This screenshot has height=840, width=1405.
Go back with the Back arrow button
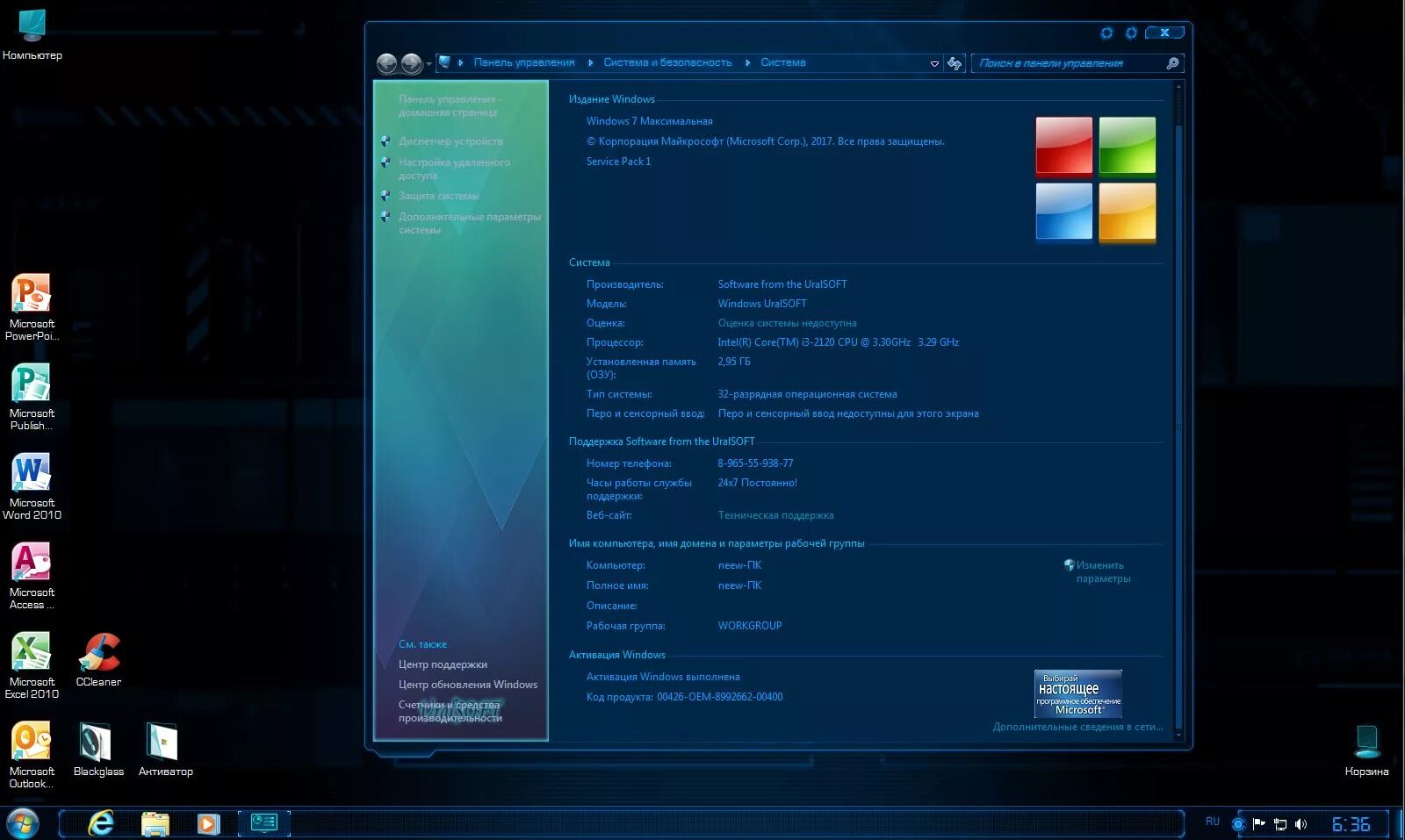click(x=387, y=63)
